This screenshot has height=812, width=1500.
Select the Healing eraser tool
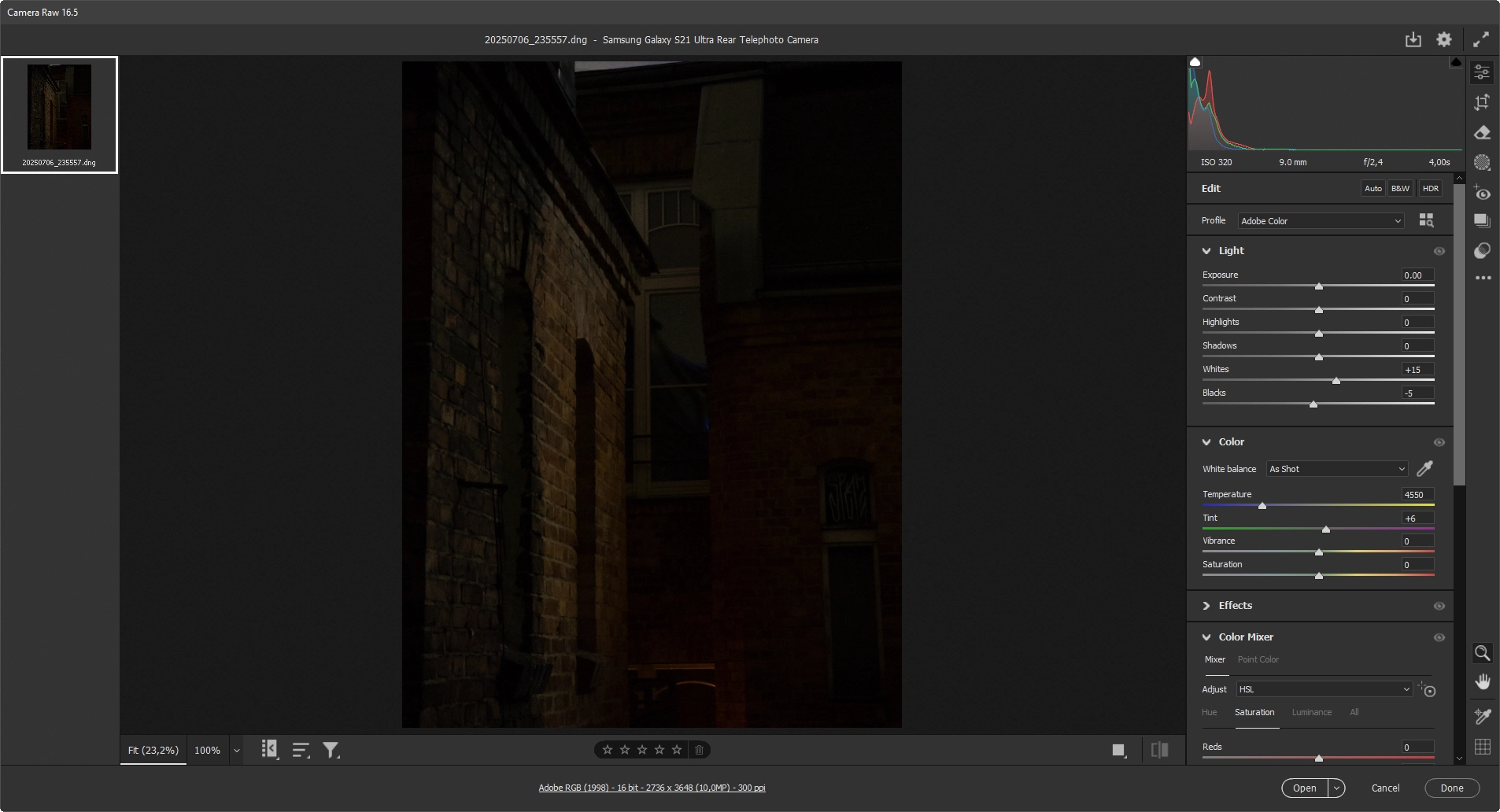1482,132
